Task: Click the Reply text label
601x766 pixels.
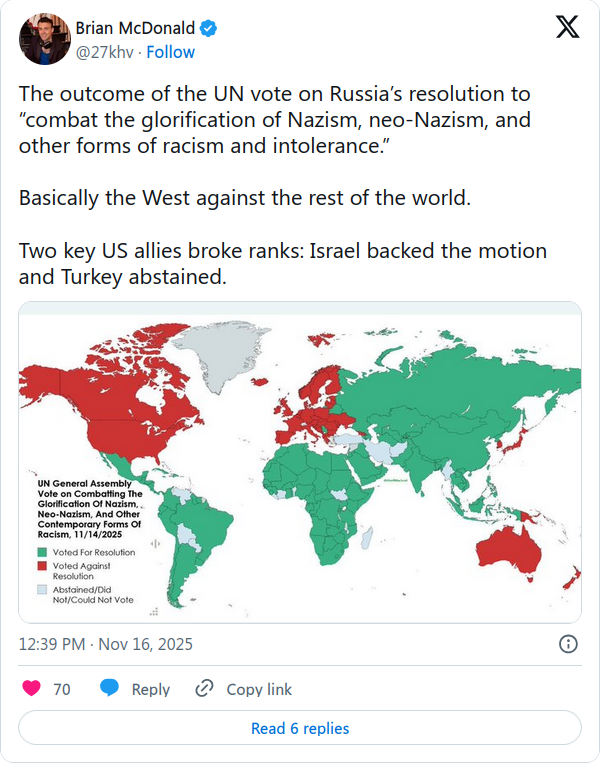Action: click(151, 689)
